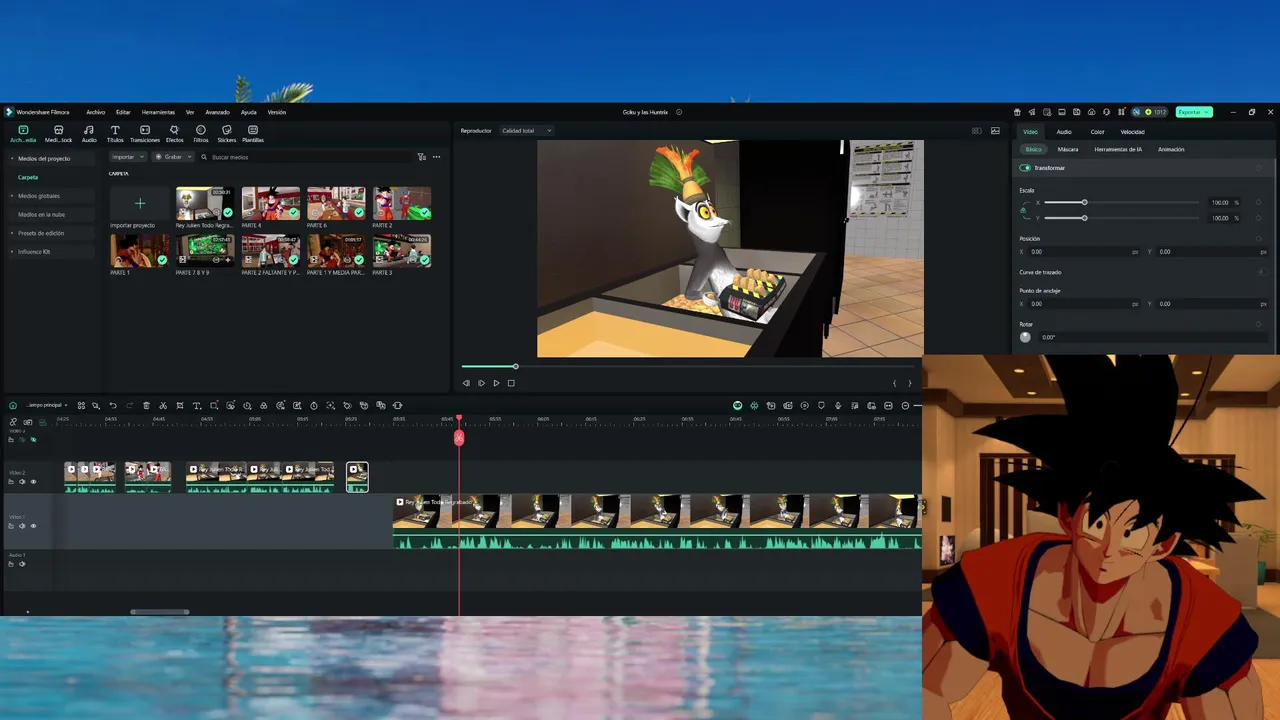Screen dimensions: 1280x720
Task: Open the Stickers library icon
Action: pyautogui.click(x=227, y=133)
